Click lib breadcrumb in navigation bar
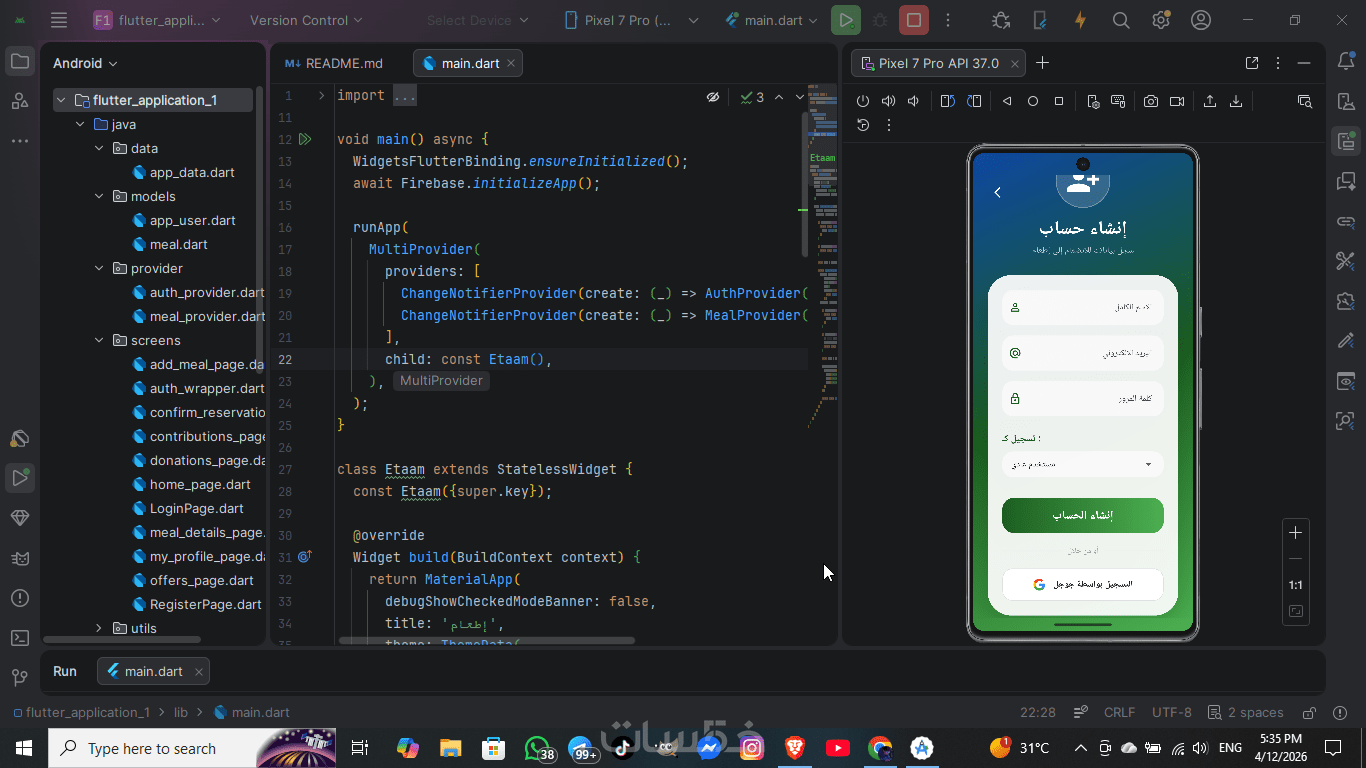 click(x=181, y=712)
